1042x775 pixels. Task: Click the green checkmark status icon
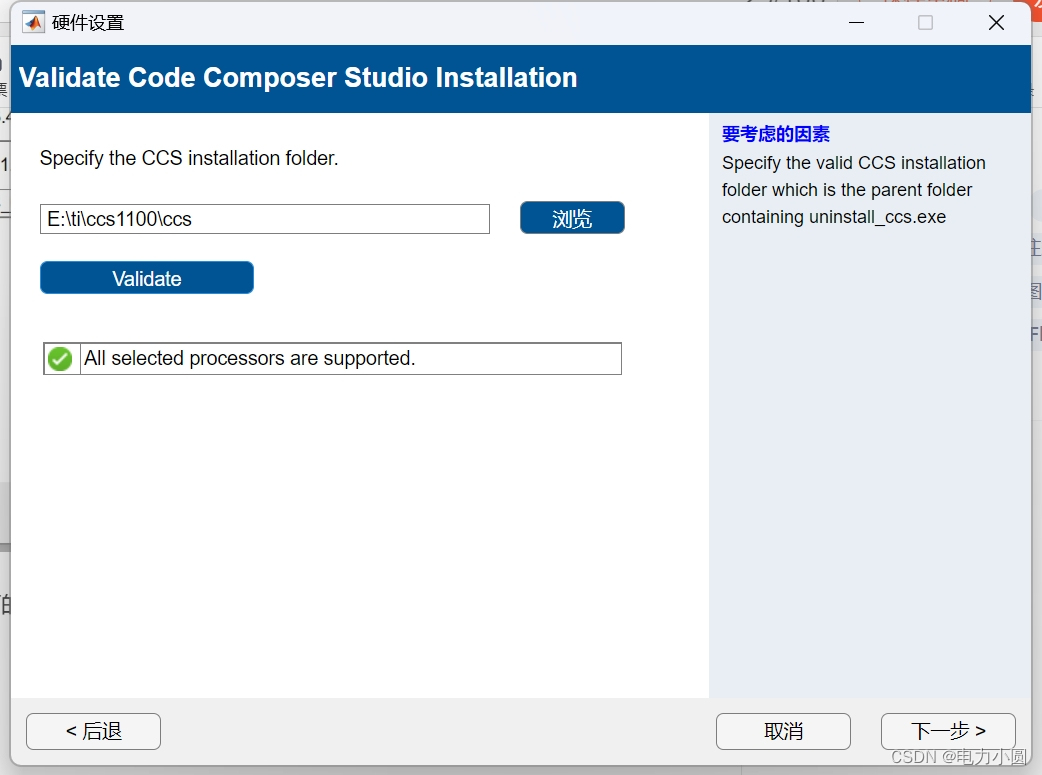pos(60,359)
